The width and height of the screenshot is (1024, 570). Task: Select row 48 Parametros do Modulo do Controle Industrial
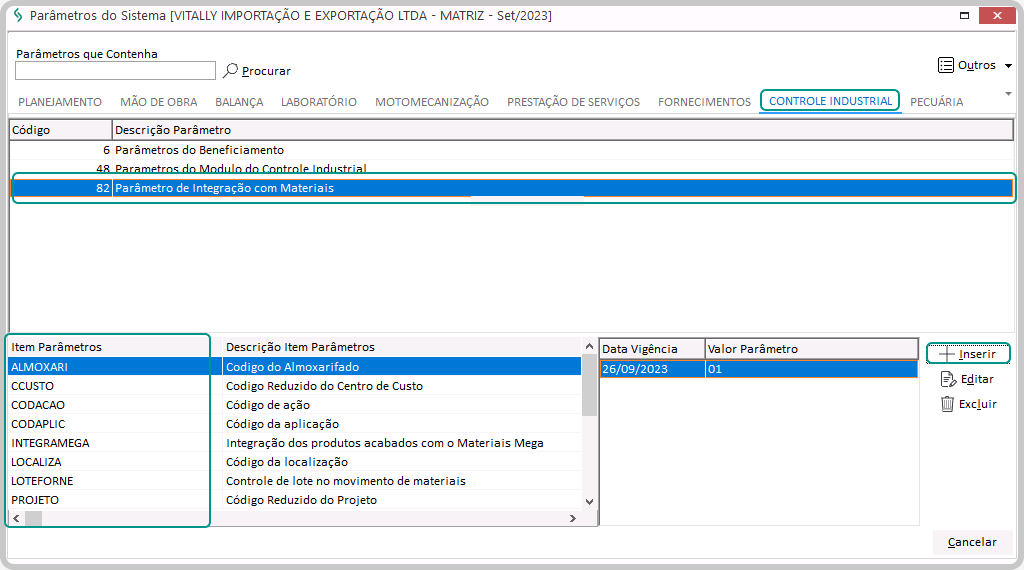pos(511,167)
